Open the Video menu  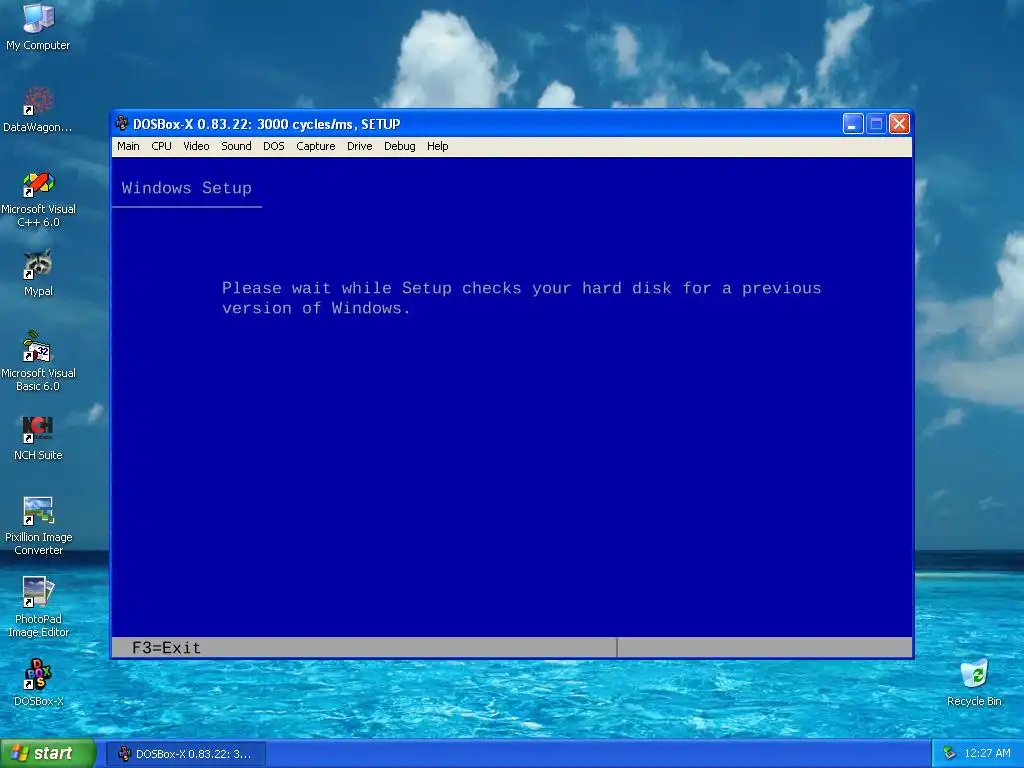click(x=196, y=146)
